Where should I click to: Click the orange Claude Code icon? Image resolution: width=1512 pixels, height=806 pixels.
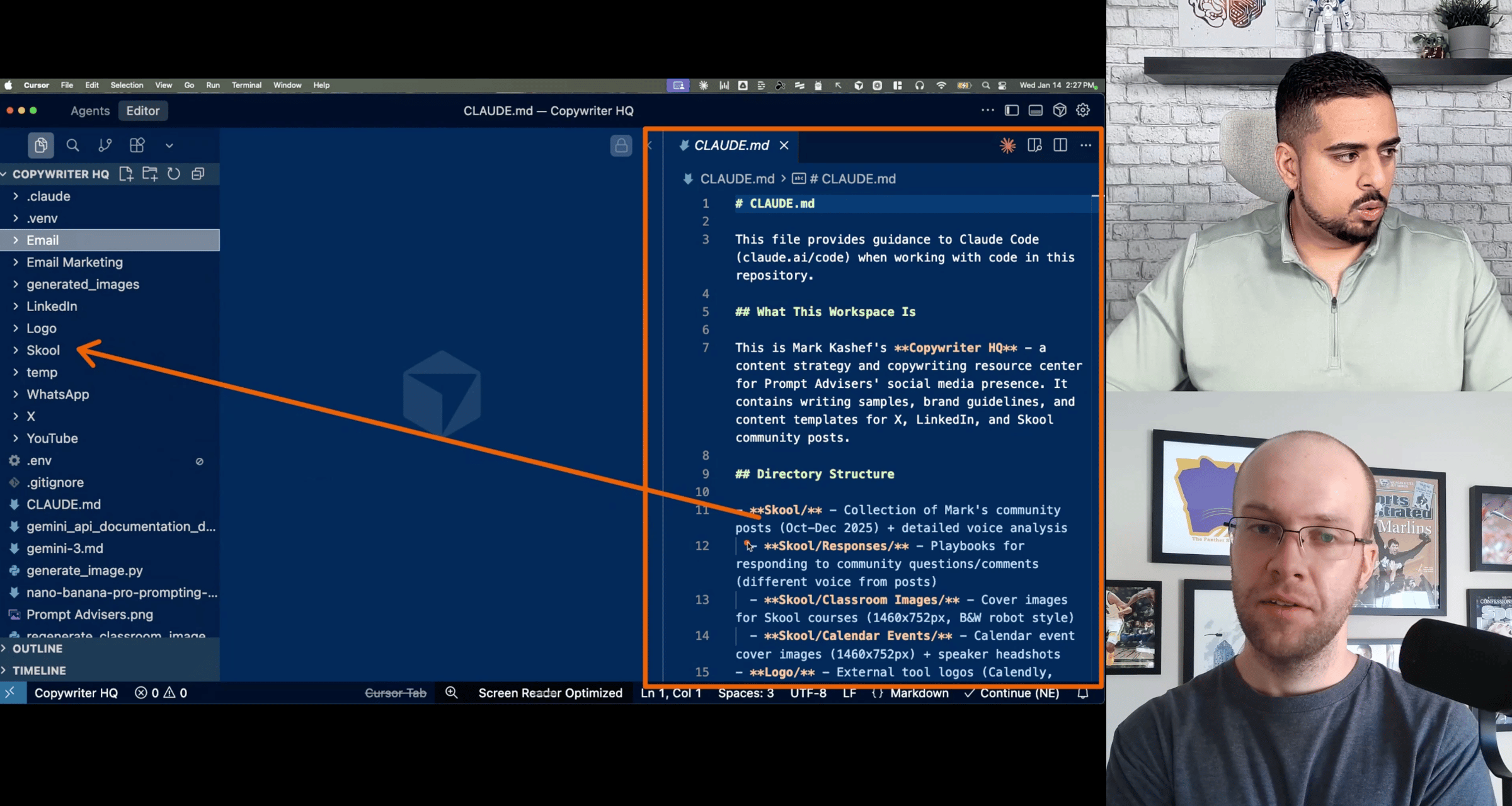pos(1007,145)
